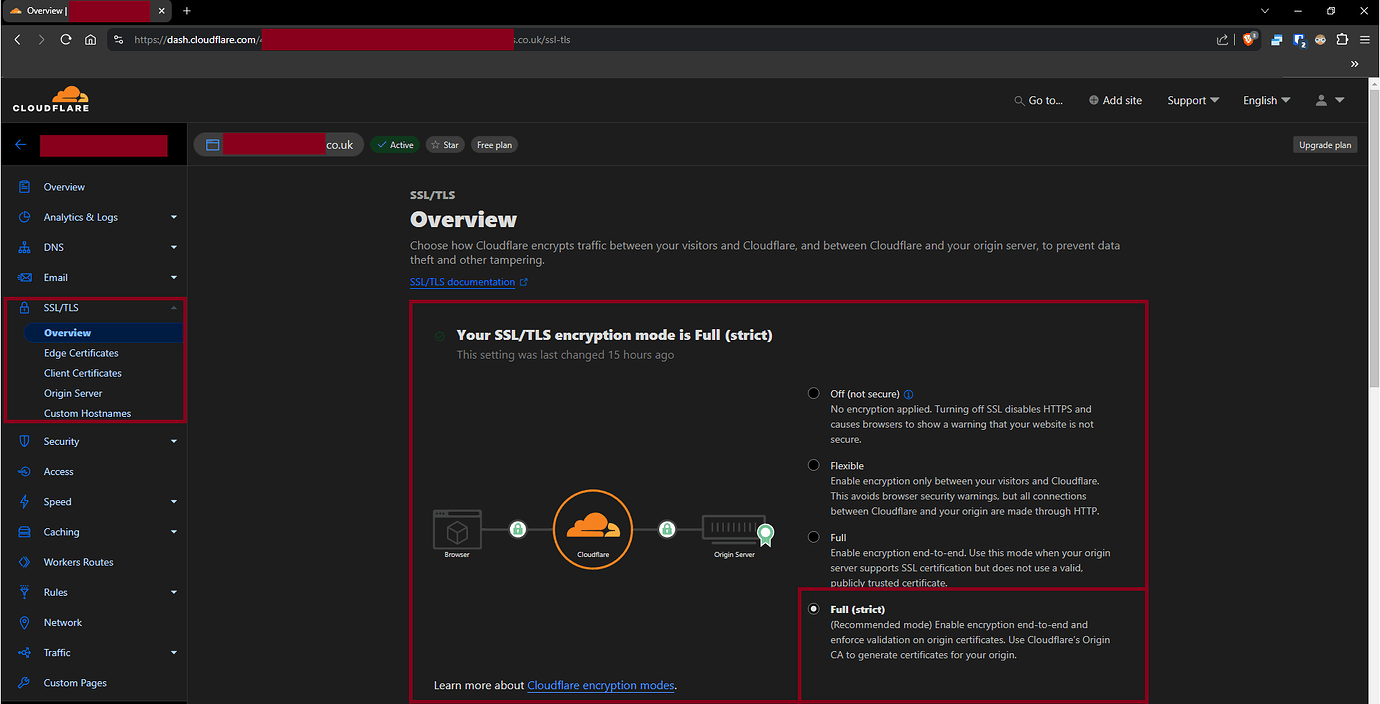
Task: Open the browser hamburger menu
Action: pyautogui.click(x=1364, y=40)
